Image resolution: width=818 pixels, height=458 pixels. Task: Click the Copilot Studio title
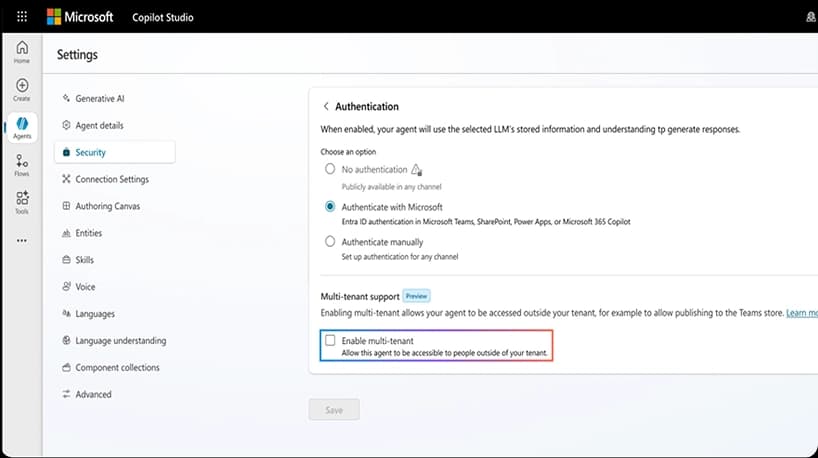coord(163,17)
